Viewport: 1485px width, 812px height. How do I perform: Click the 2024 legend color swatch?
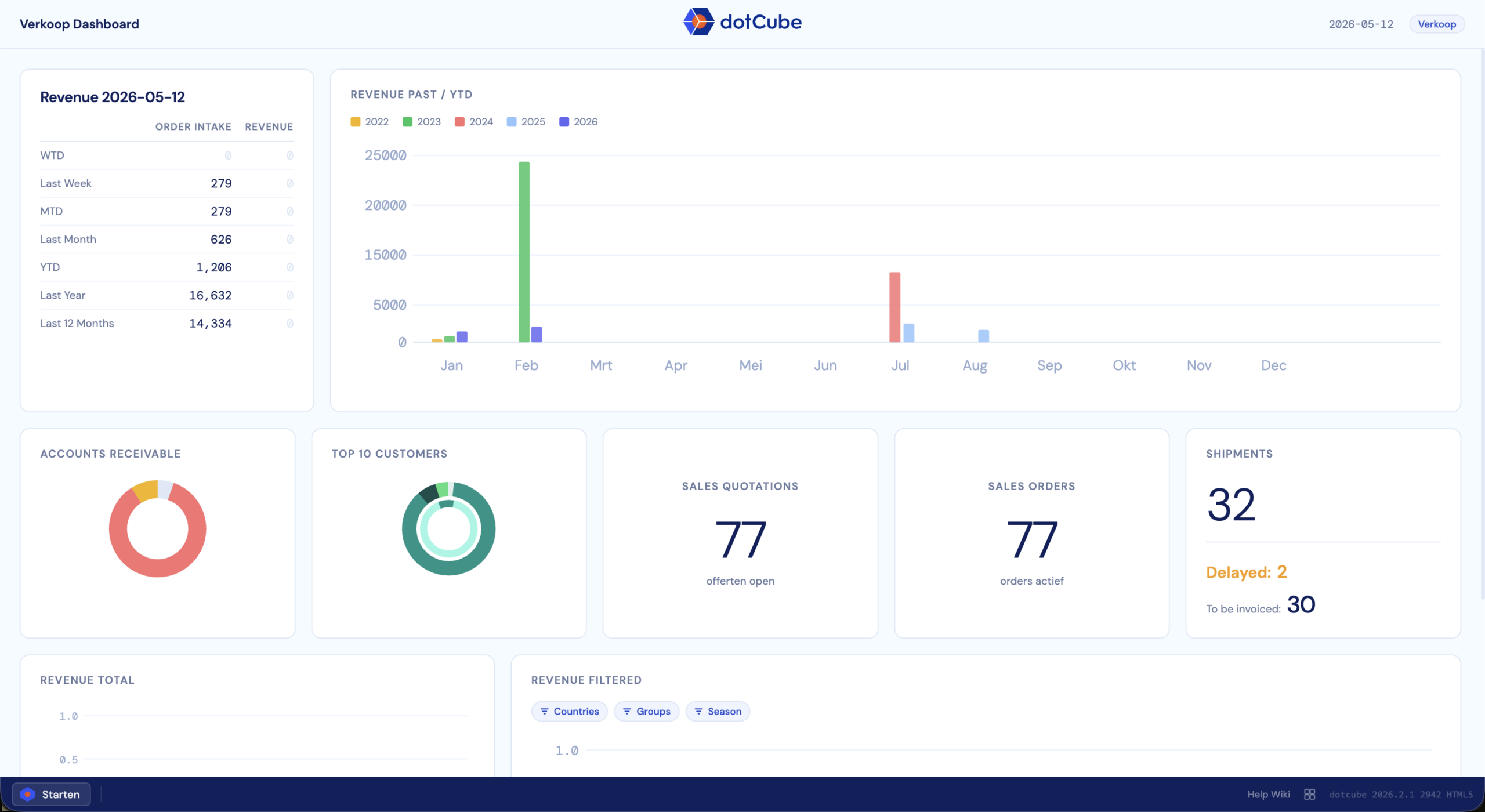[459, 122]
